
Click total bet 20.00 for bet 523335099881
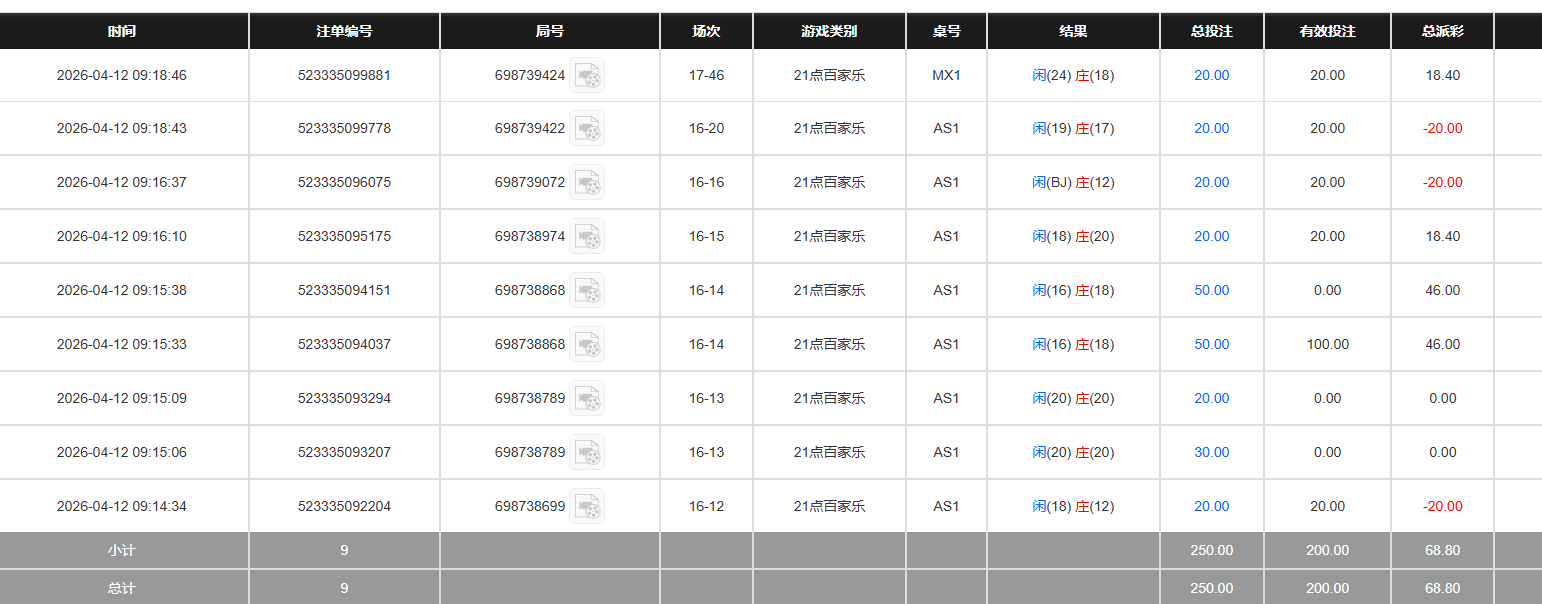(x=1211, y=75)
